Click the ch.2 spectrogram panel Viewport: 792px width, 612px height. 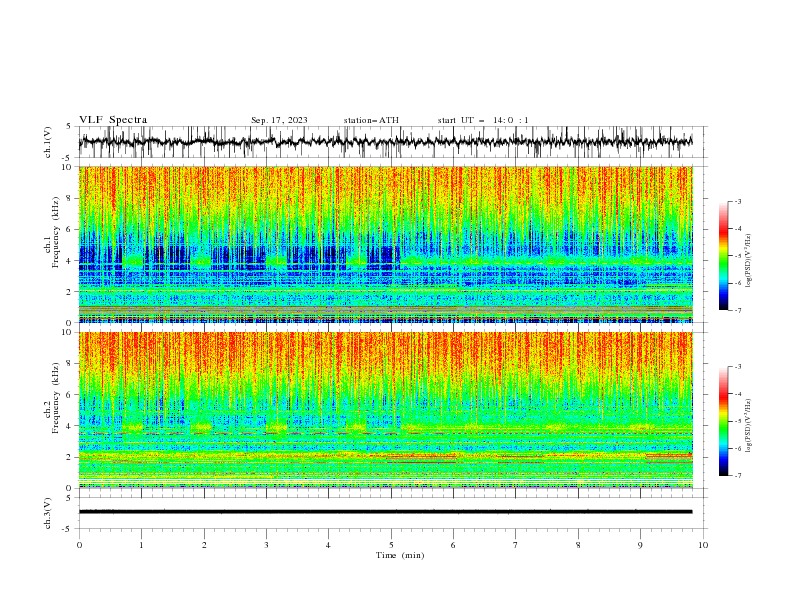point(385,410)
